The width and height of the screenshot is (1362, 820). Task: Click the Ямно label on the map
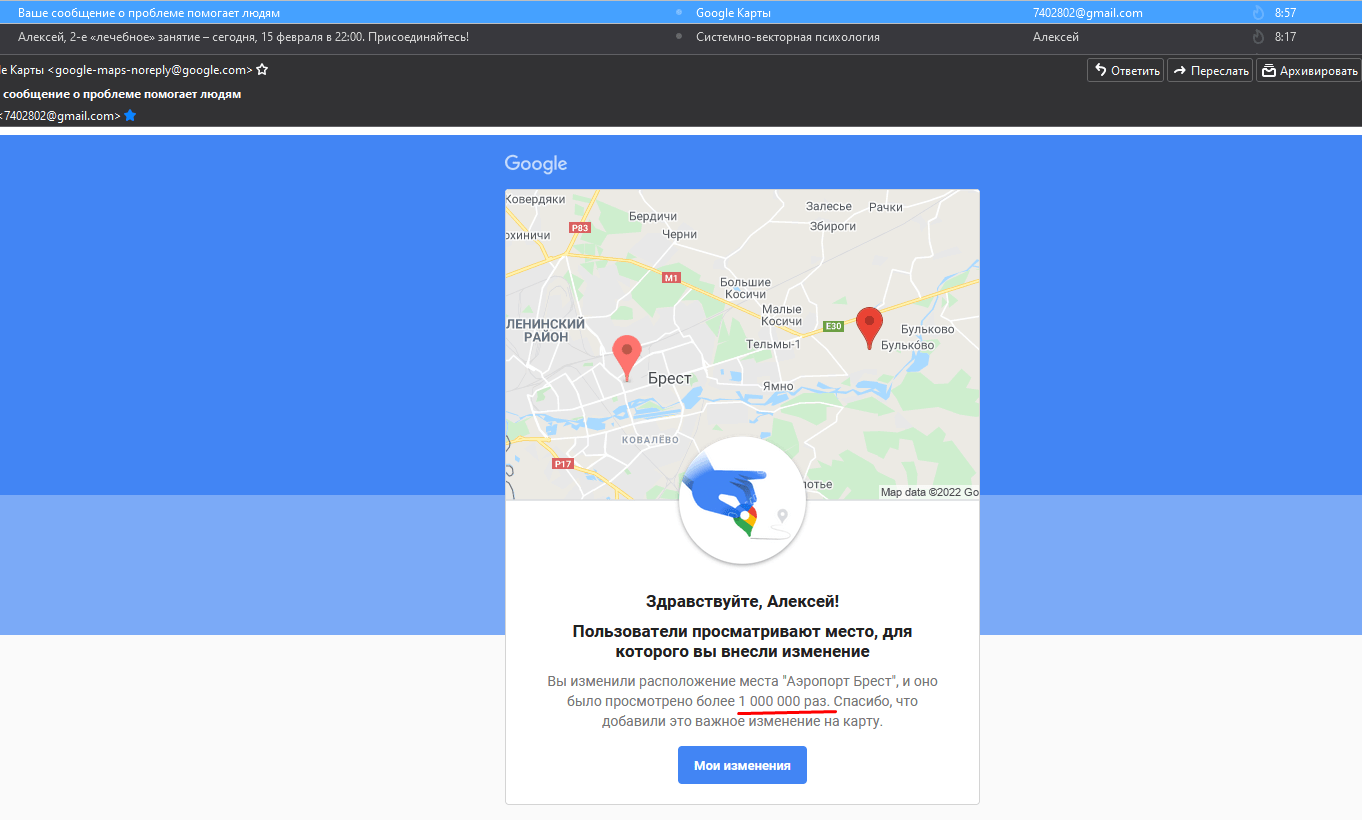pos(778,386)
